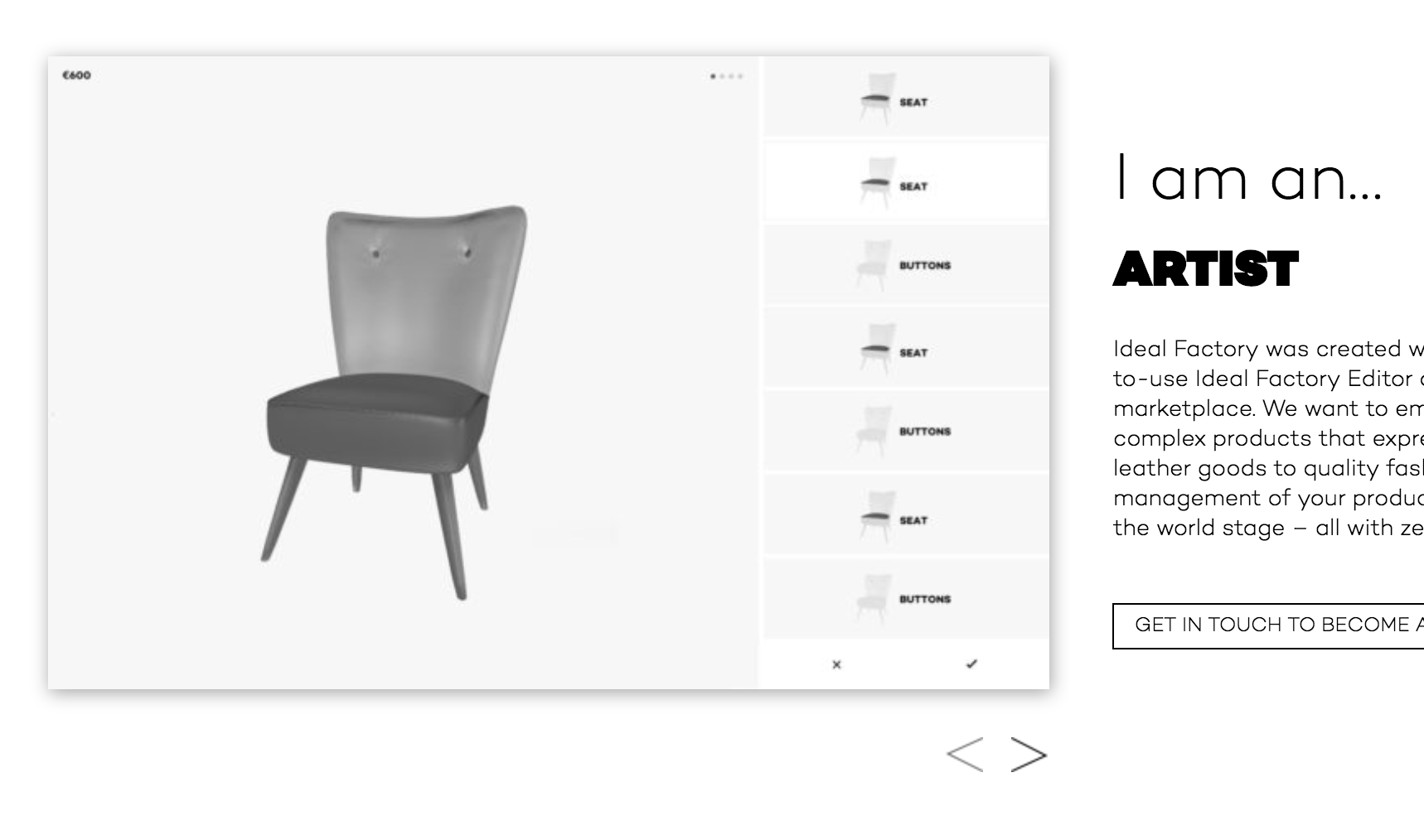This screenshot has width=1424, height=840.
Task: Click the ARTIST heading
Action: 1205,269
